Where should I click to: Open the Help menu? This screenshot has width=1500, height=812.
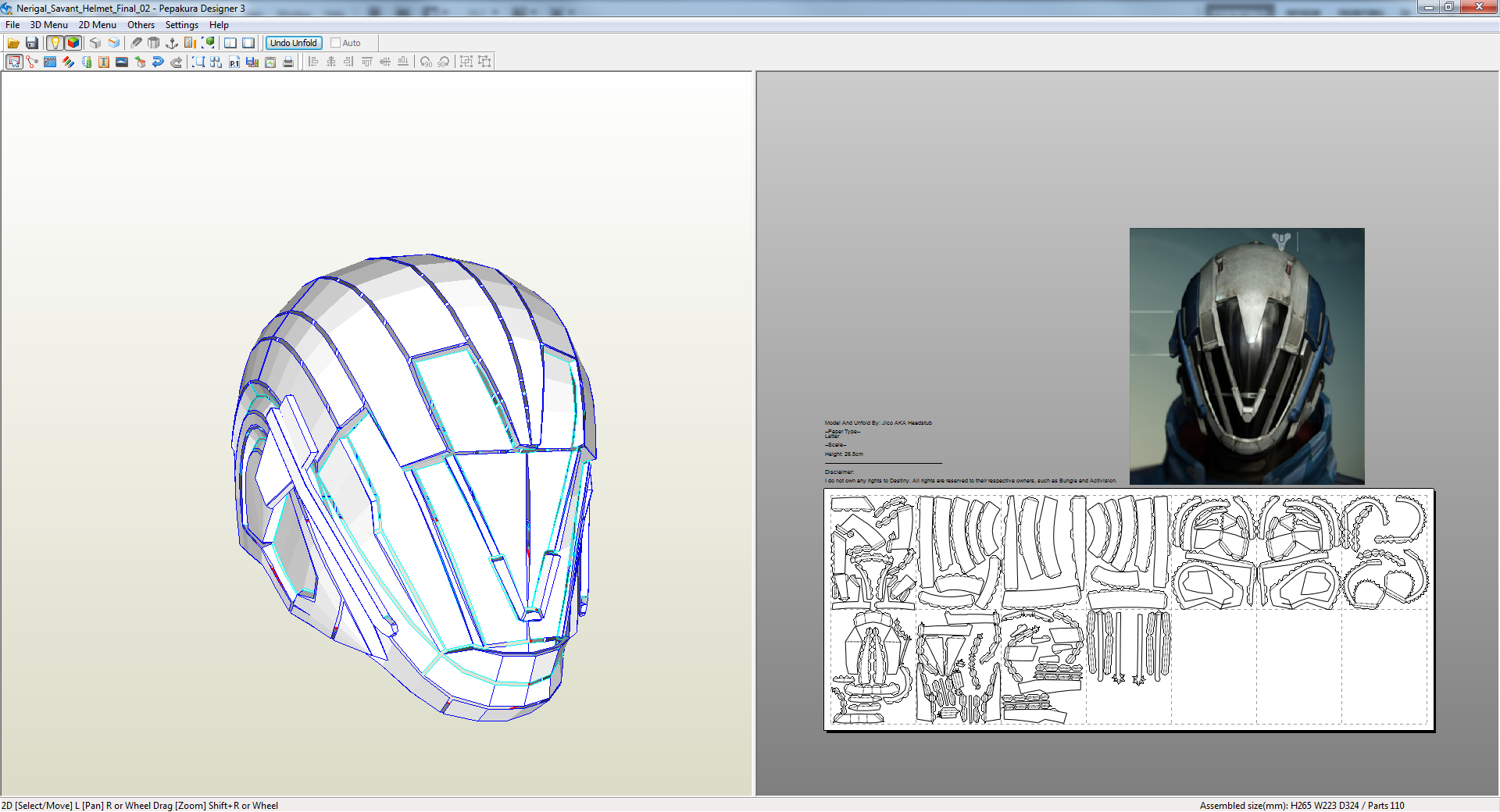(219, 25)
